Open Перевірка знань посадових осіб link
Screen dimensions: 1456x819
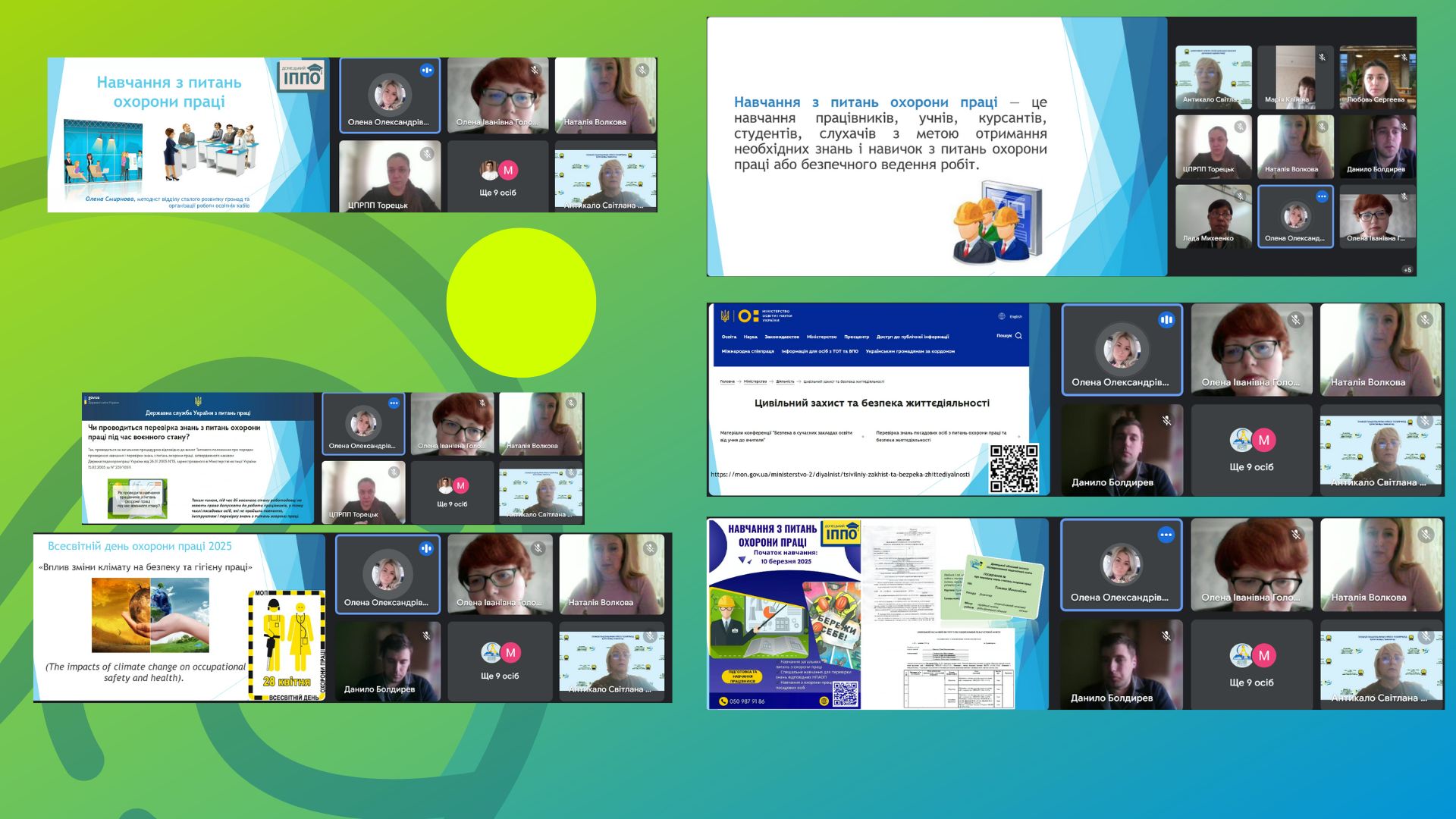pos(941,436)
